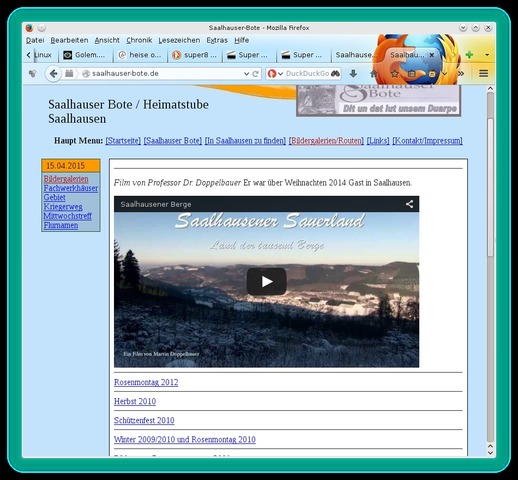Open the Rosenmontag 2012 gallery link

[x=146, y=382]
